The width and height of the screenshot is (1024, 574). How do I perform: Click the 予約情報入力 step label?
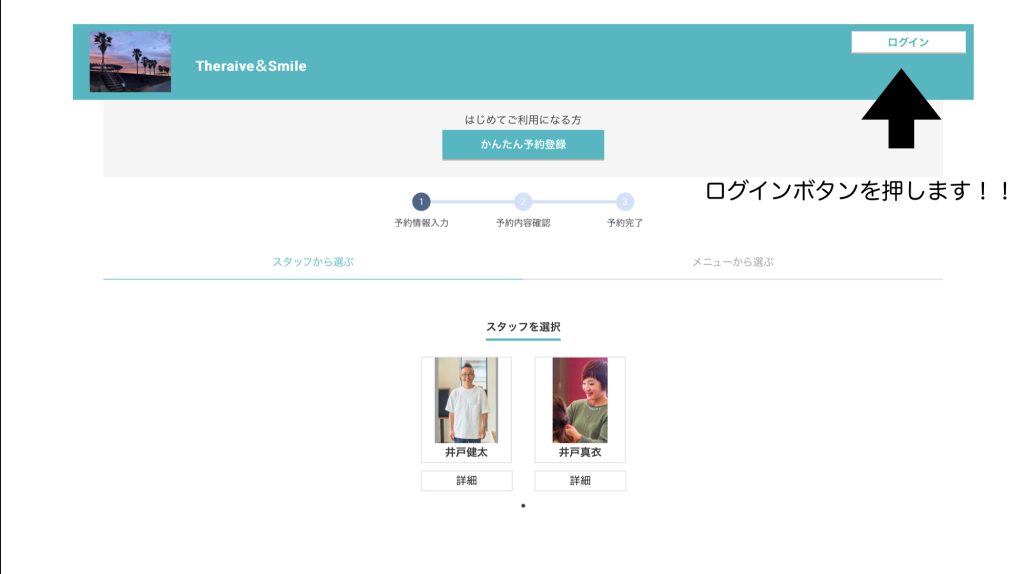tap(421, 223)
